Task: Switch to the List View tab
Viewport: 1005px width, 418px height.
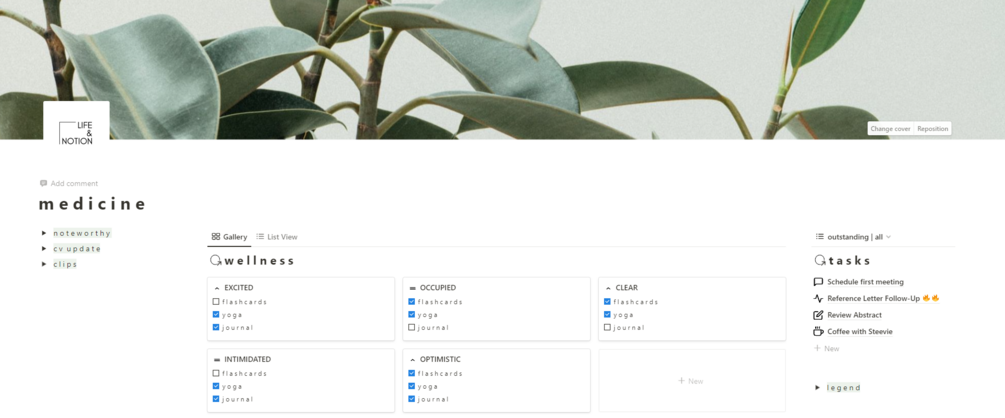Action: pos(277,237)
